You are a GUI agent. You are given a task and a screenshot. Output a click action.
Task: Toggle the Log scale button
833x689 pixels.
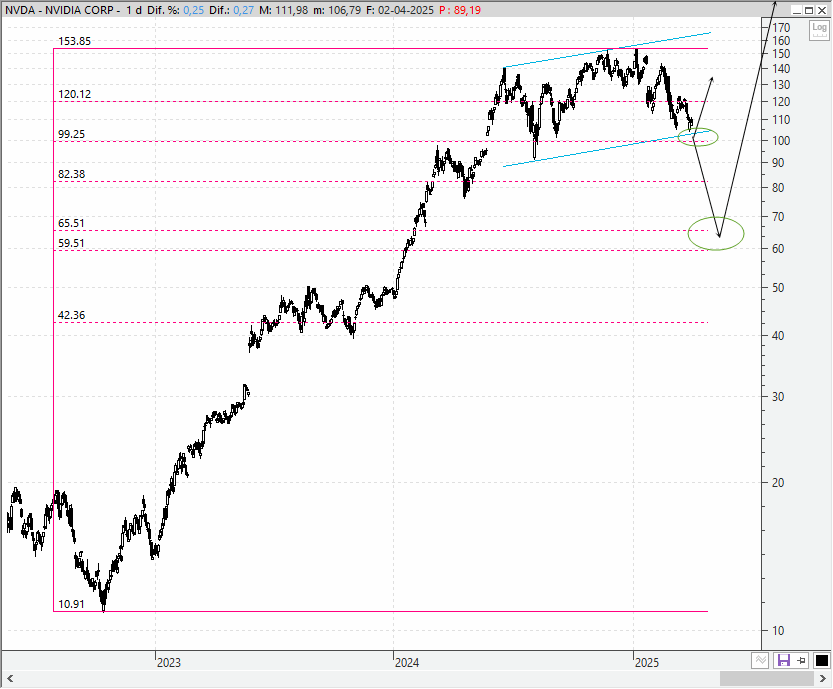pyautogui.click(x=819, y=29)
